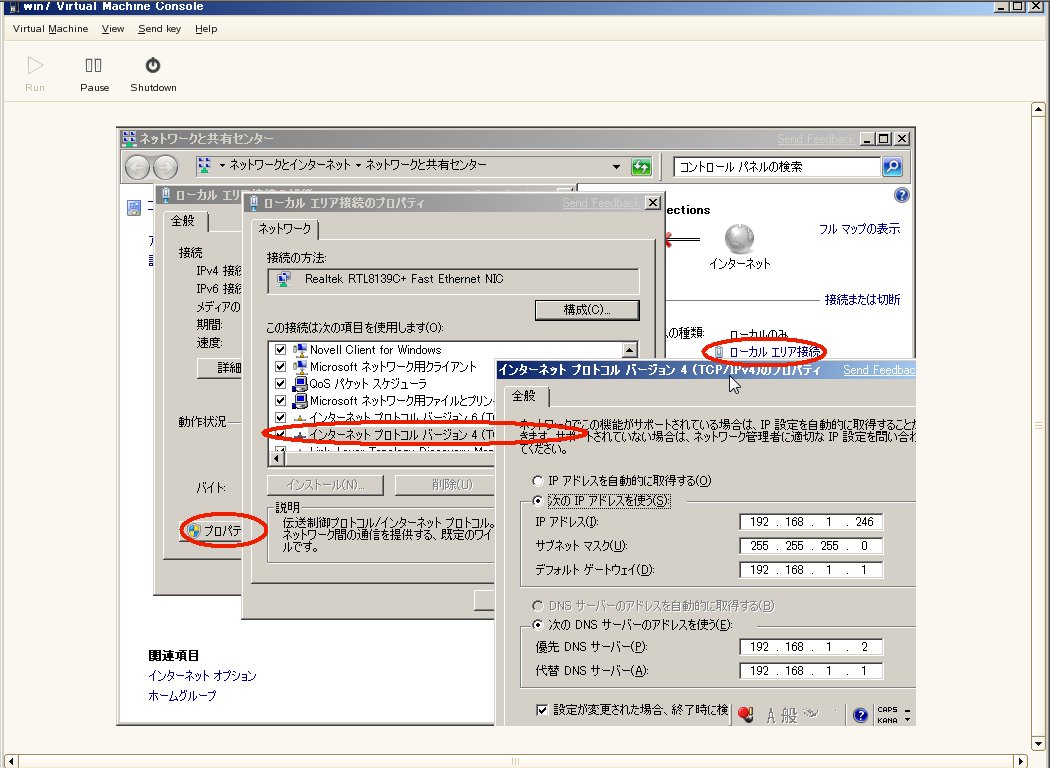Open ローカル エリア接続 link
Screen dimensions: 1050x768
pyautogui.click(x=775, y=352)
